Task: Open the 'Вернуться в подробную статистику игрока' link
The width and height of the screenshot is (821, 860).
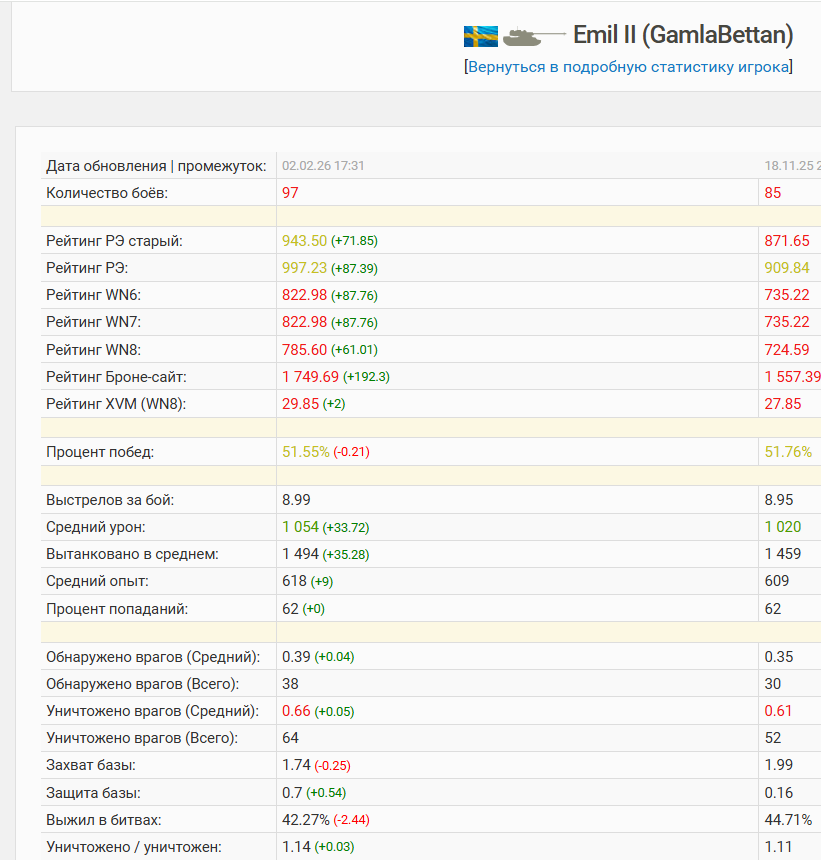Action: point(628,67)
